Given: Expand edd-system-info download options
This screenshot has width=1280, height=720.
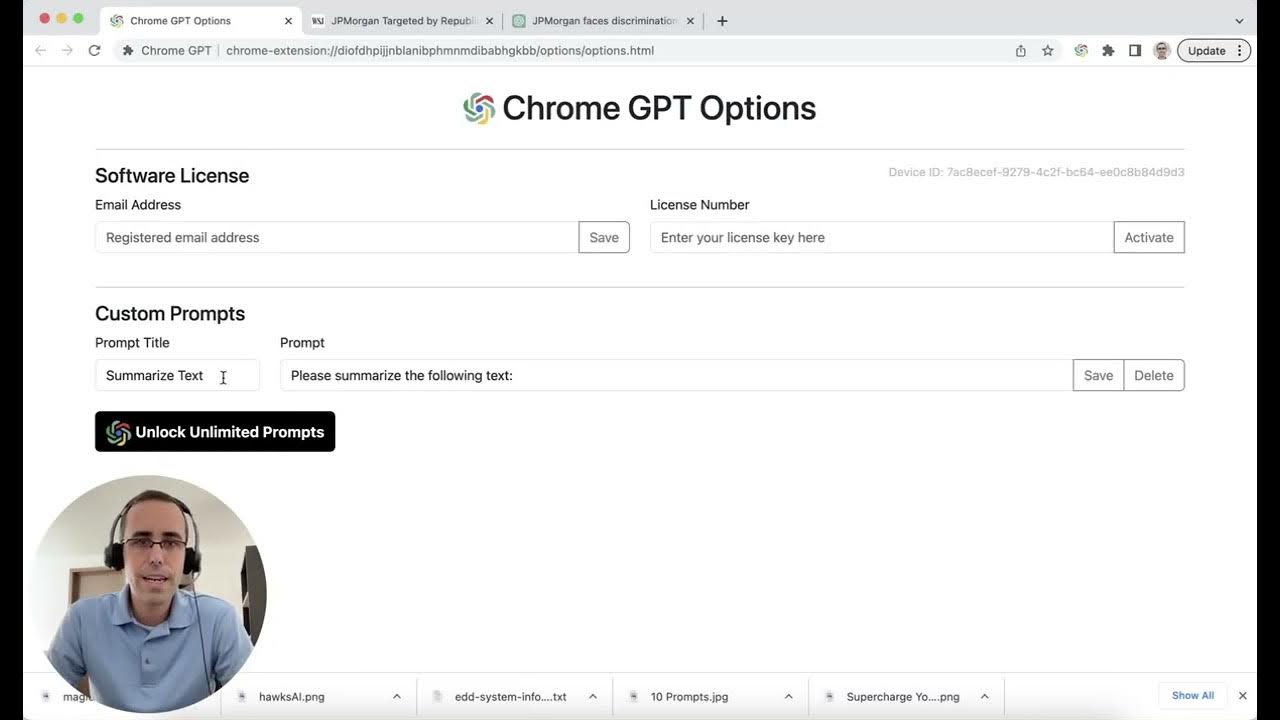Looking at the screenshot, I should (x=593, y=696).
